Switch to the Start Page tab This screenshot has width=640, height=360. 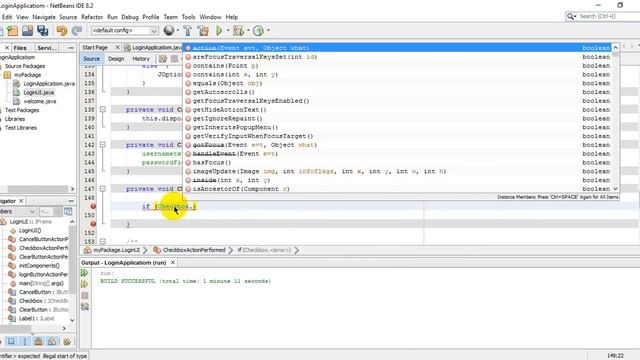95,47
